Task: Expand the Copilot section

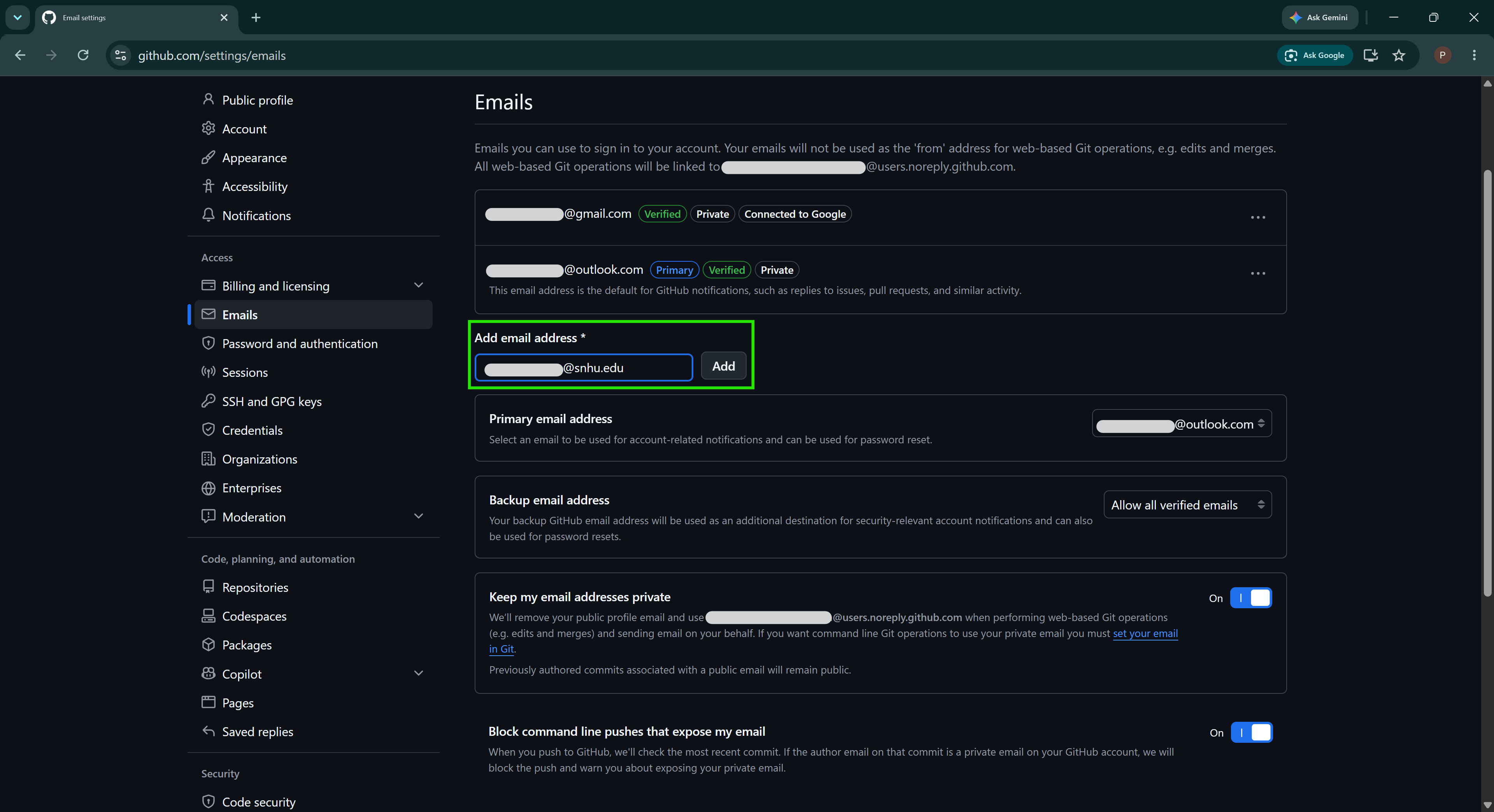Action: (x=418, y=673)
